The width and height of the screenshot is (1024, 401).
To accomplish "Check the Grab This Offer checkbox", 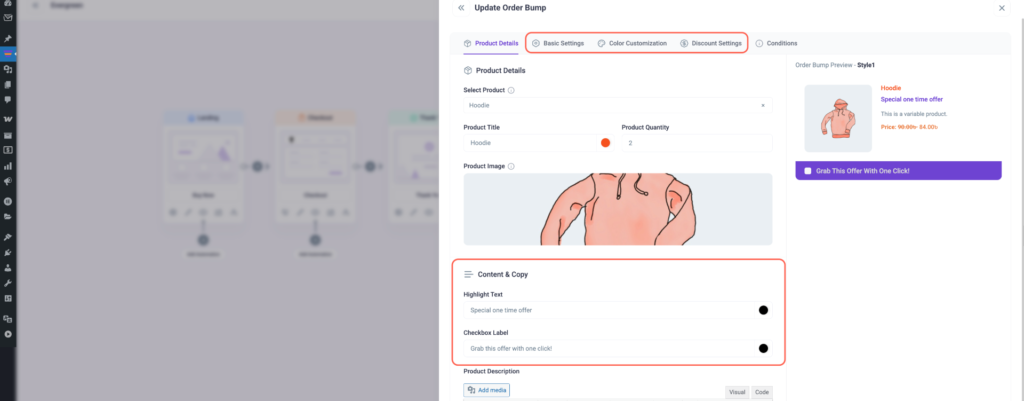I will pyautogui.click(x=808, y=171).
